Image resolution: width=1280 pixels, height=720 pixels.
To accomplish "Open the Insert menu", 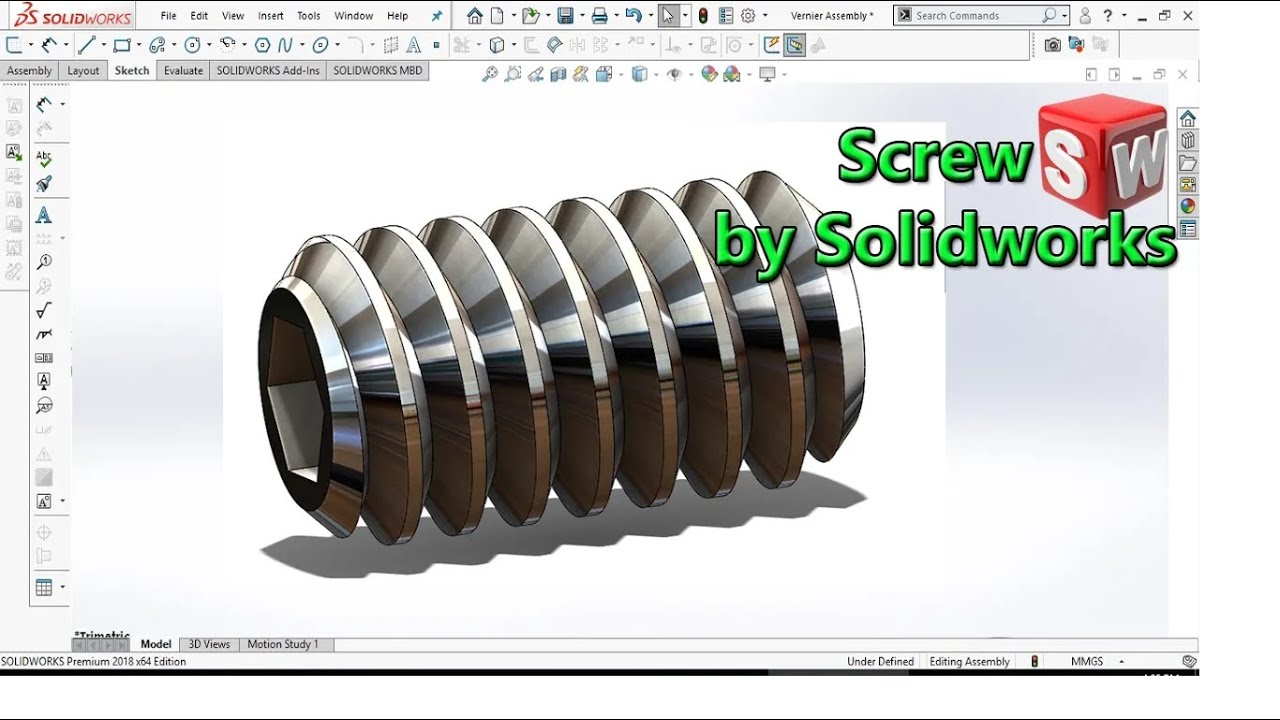I will (270, 16).
